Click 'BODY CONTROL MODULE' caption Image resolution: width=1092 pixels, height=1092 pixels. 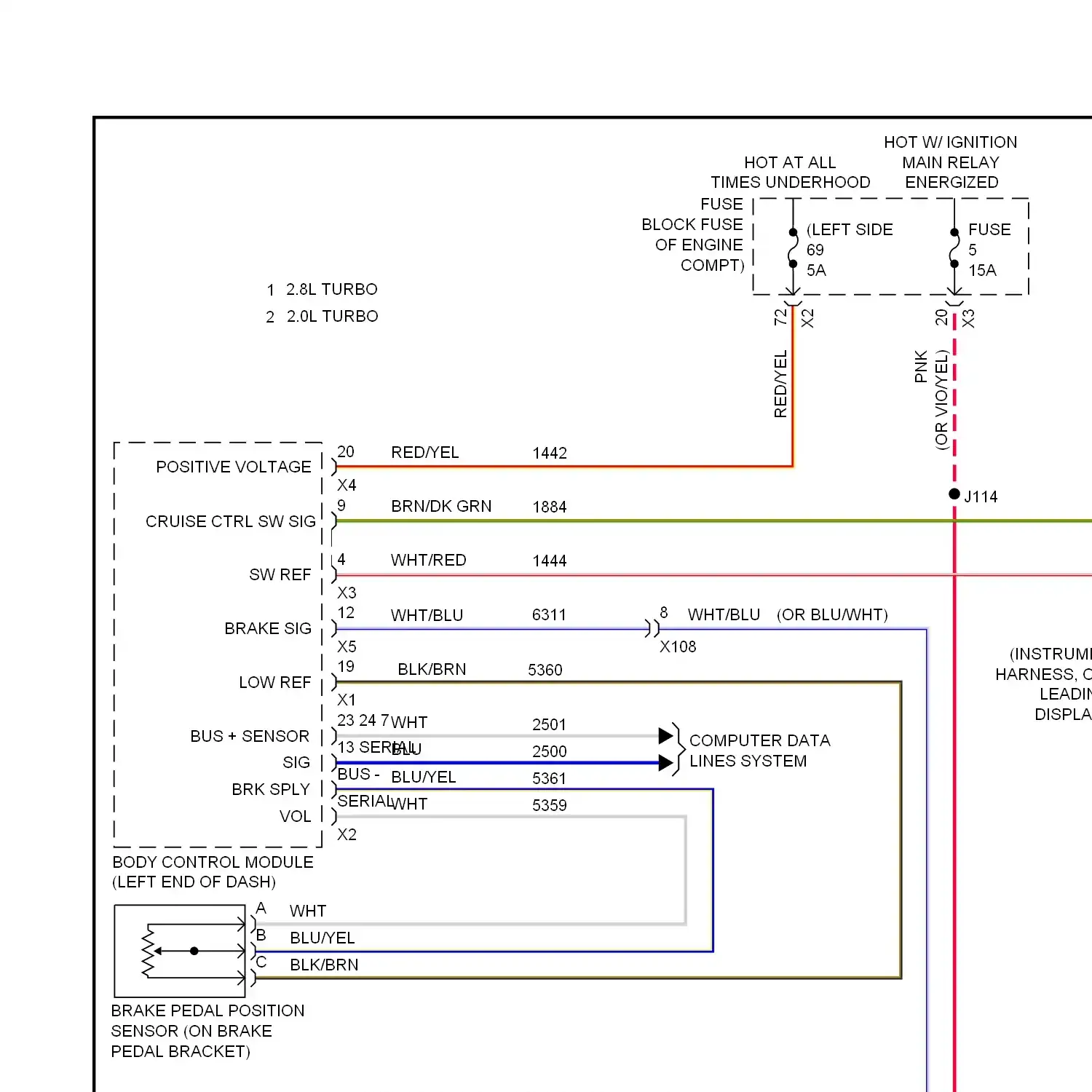[x=213, y=862]
